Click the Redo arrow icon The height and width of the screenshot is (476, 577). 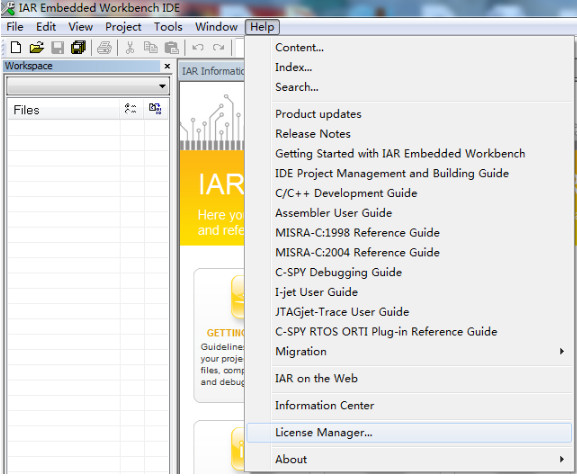pyautogui.click(x=219, y=47)
